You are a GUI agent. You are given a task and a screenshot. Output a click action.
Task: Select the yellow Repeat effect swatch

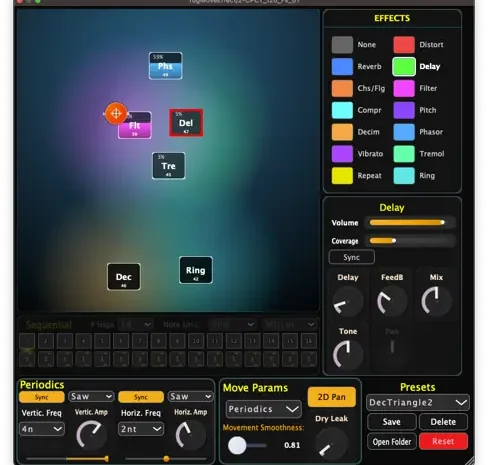(342, 176)
